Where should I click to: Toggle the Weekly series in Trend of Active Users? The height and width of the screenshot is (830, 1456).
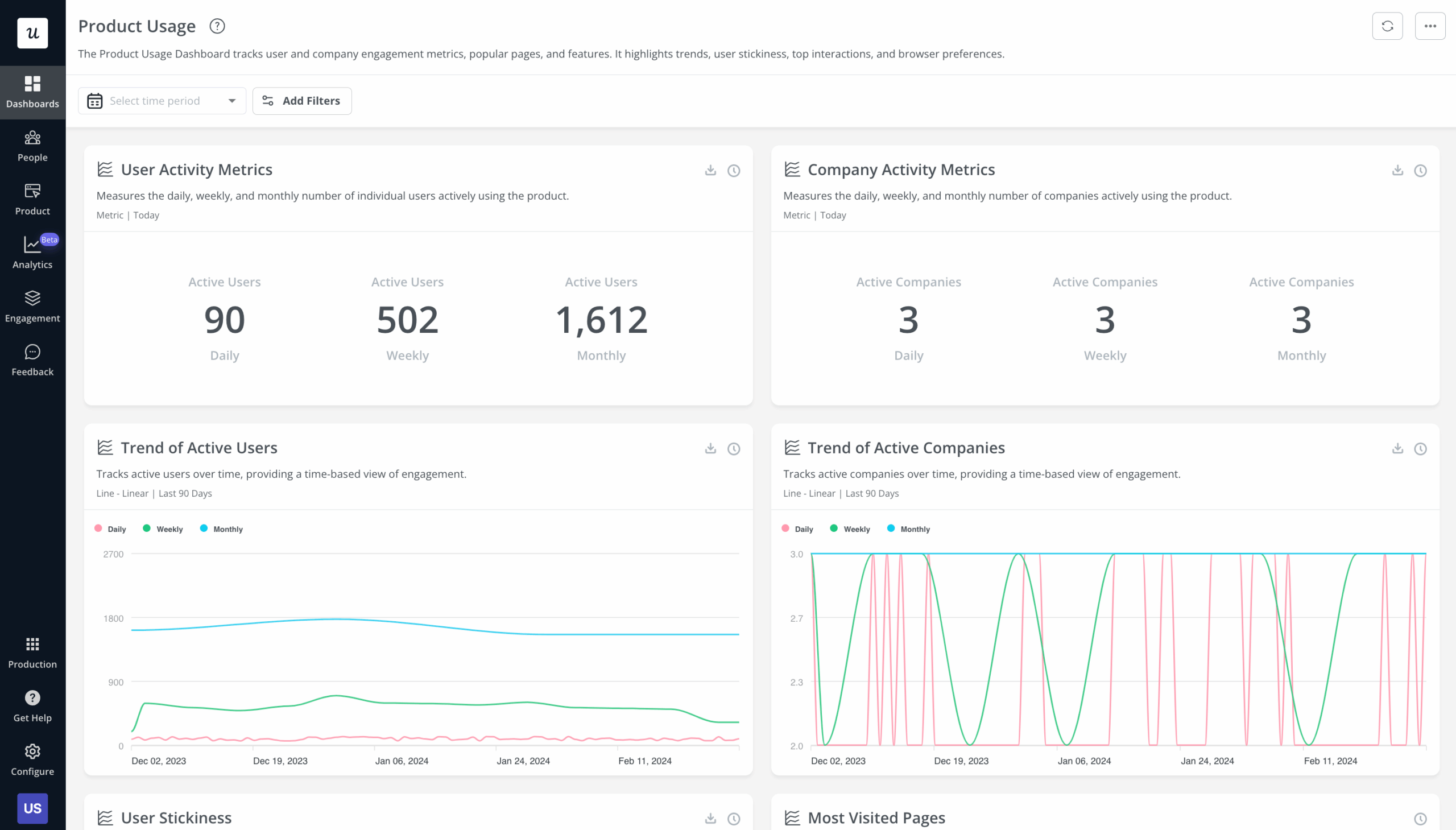[163, 528]
